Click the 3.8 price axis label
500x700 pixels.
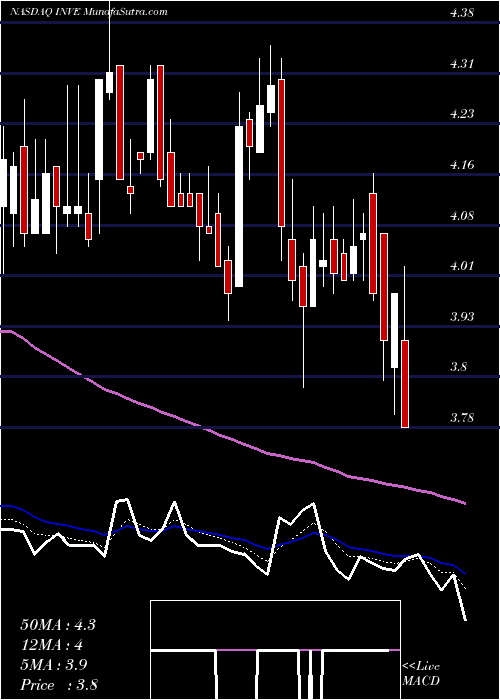(459, 367)
